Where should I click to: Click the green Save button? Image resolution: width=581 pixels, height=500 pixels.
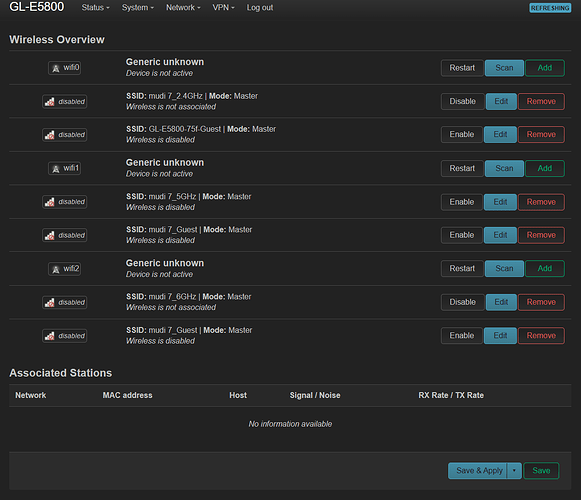coord(541,471)
